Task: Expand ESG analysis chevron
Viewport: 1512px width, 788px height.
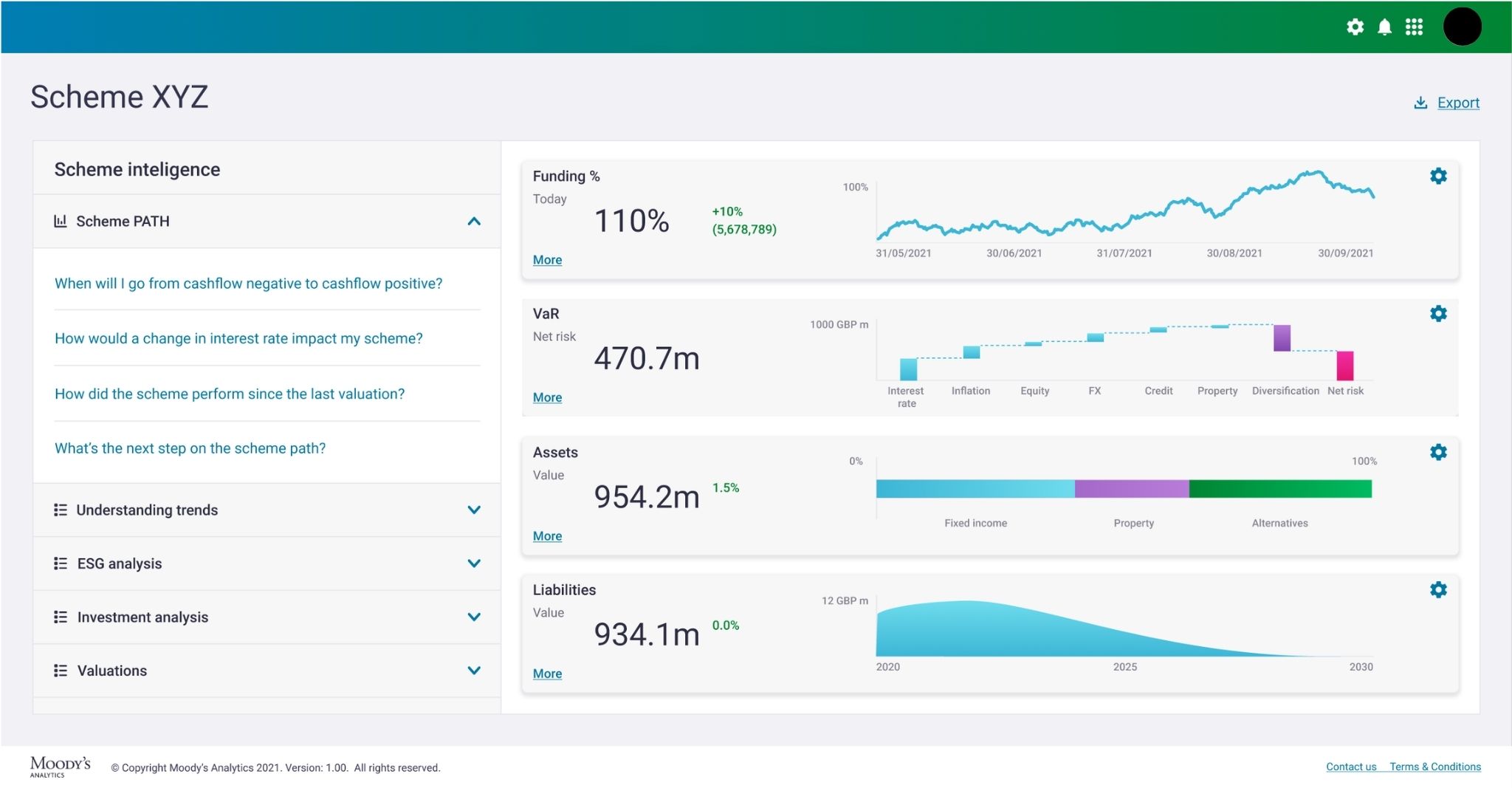Action: pos(474,563)
